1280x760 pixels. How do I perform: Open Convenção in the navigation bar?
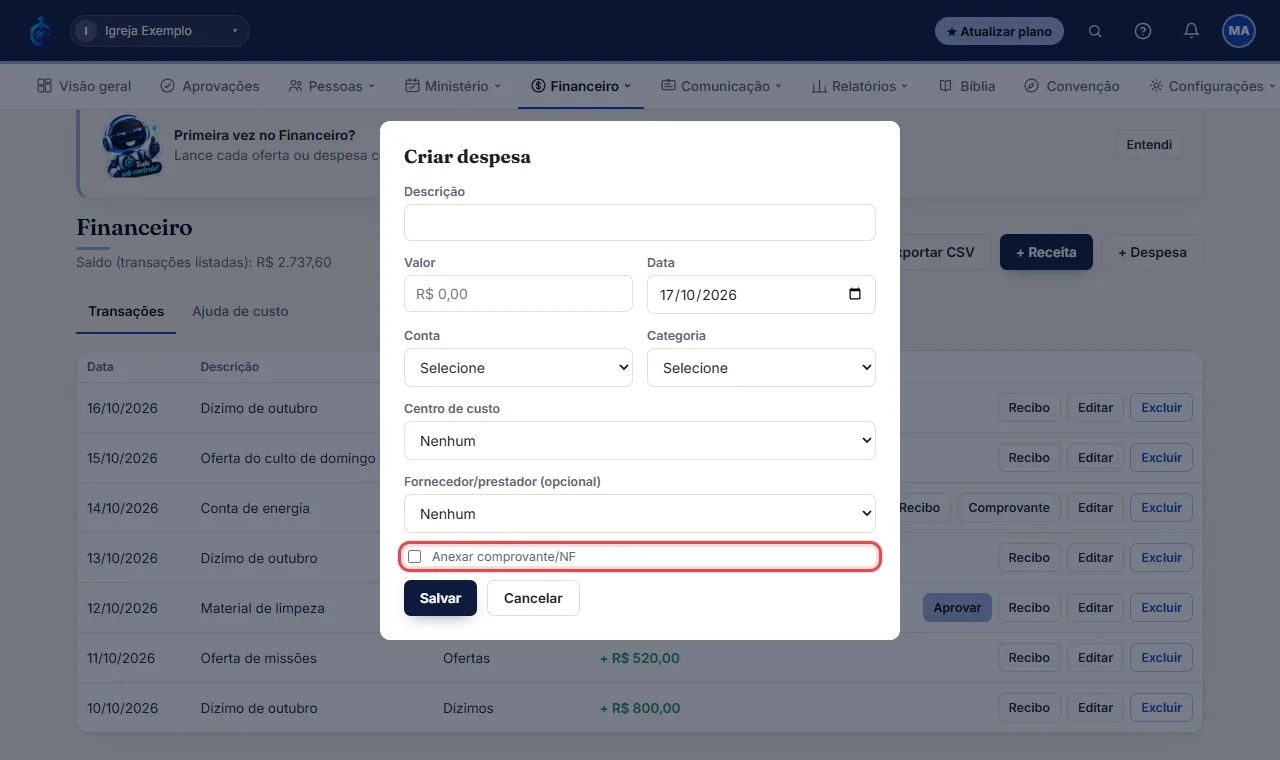tap(1072, 86)
